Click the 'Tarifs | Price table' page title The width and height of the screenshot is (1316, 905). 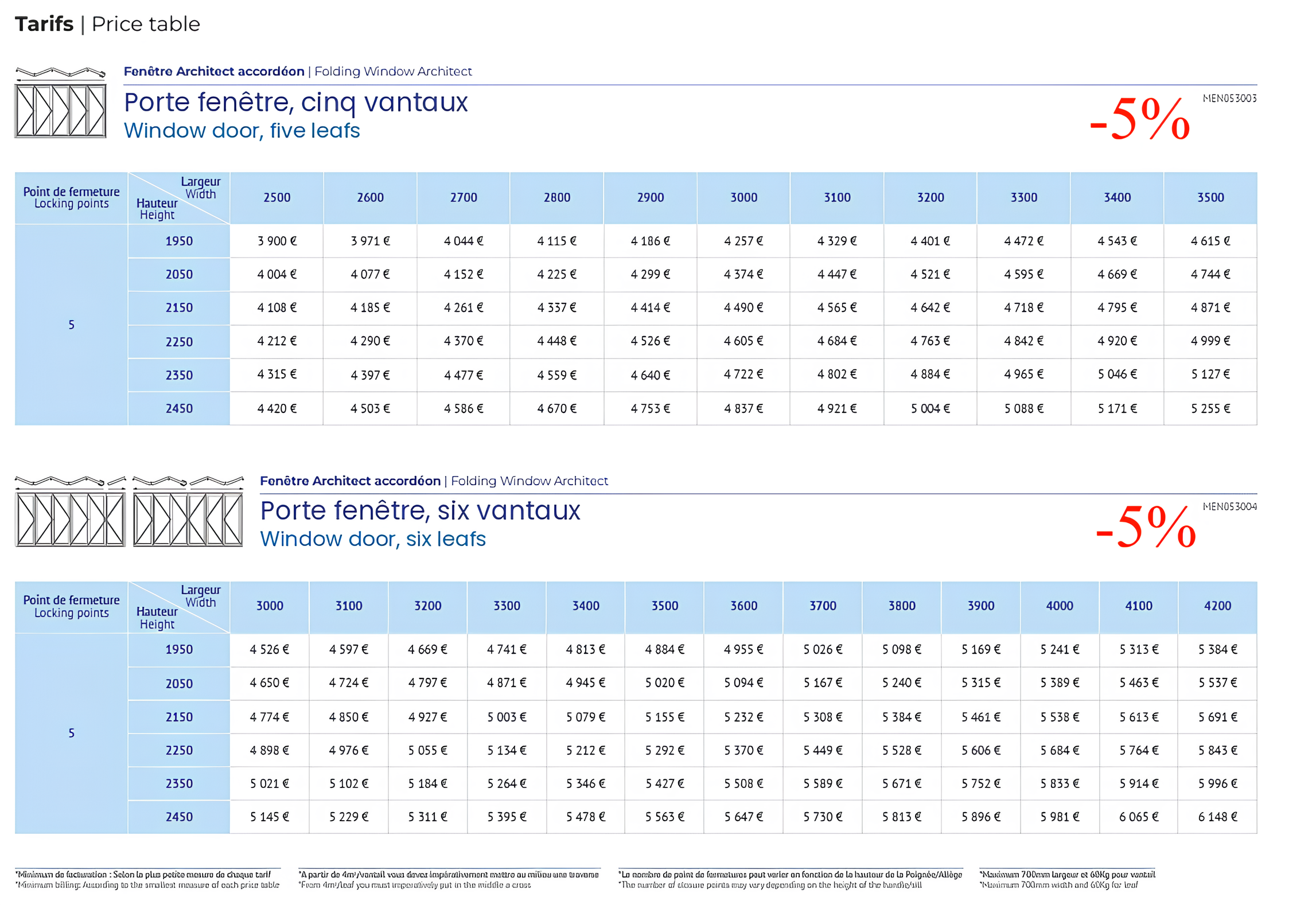pyautogui.click(x=107, y=25)
